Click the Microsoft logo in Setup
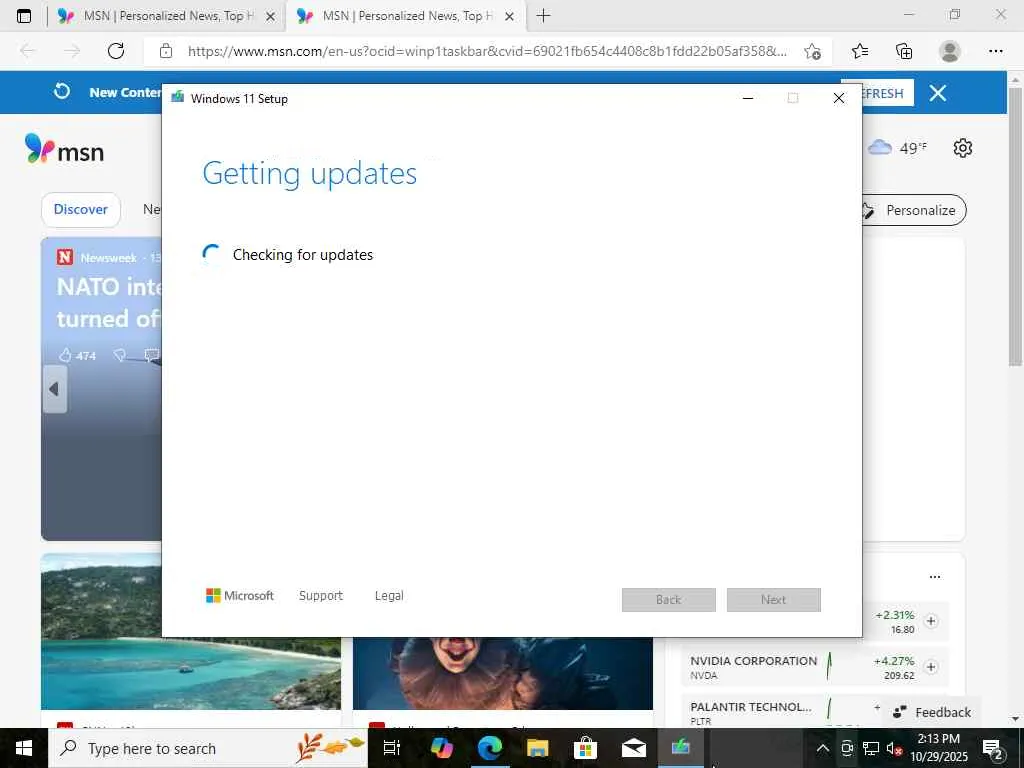The height and width of the screenshot is (768, 1024). point(240,596)
